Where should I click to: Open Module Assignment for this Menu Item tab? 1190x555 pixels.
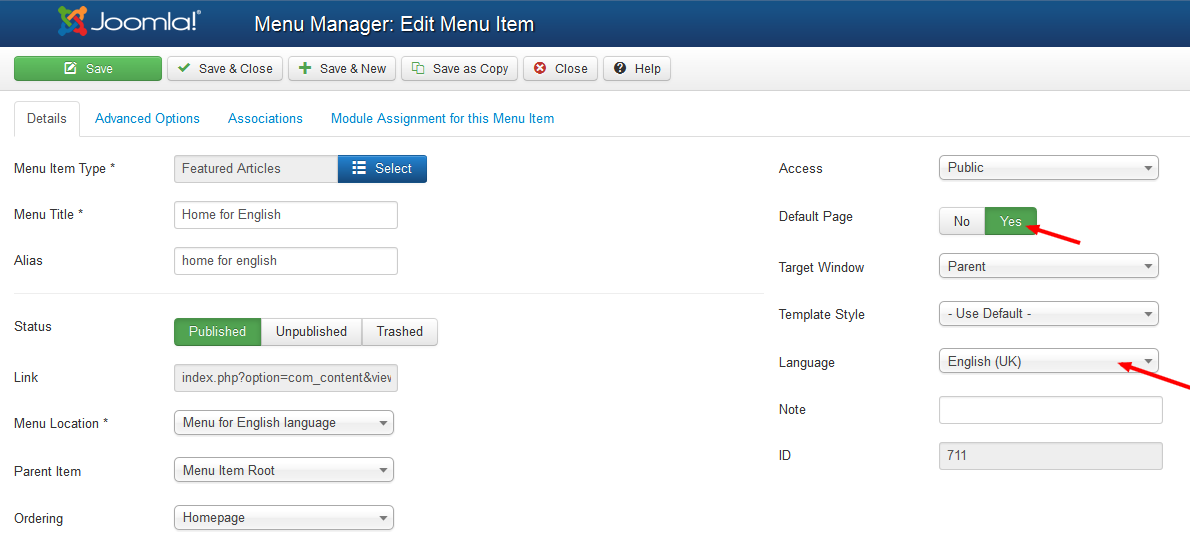coord(442,118)
